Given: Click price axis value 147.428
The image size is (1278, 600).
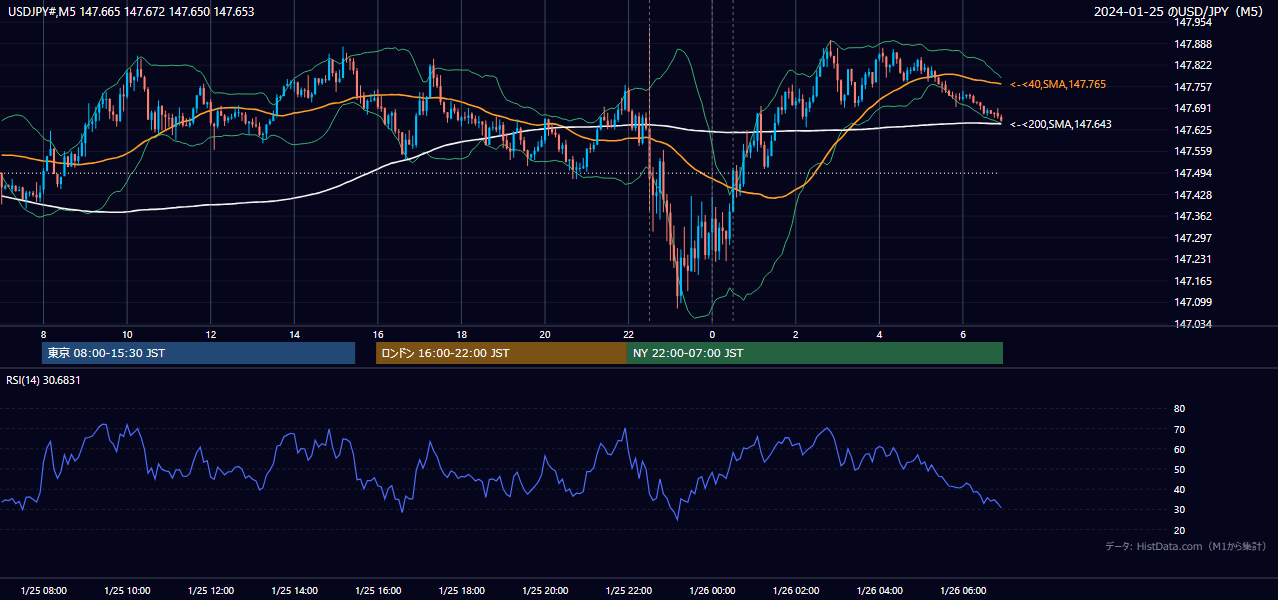Looking at the screenshot, I should pos(1192,195).
